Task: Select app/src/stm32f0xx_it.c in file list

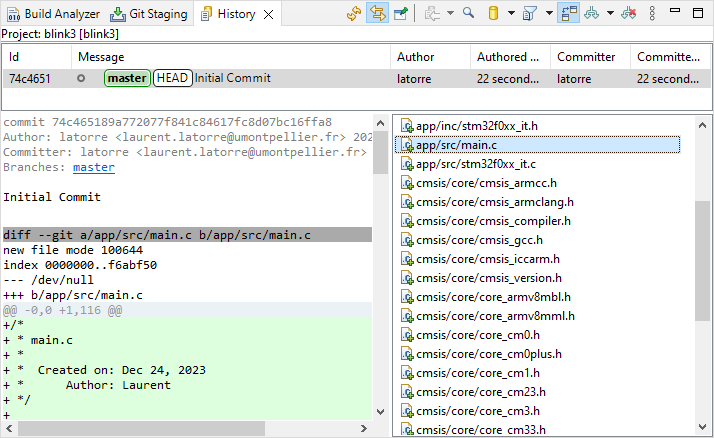Action: [468, 164]
